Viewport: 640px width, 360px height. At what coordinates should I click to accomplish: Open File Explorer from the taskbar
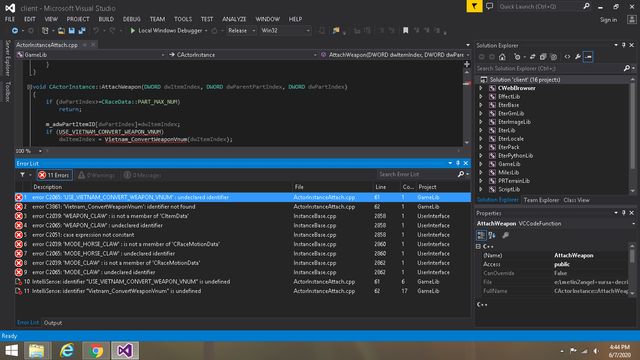(37, 351)
